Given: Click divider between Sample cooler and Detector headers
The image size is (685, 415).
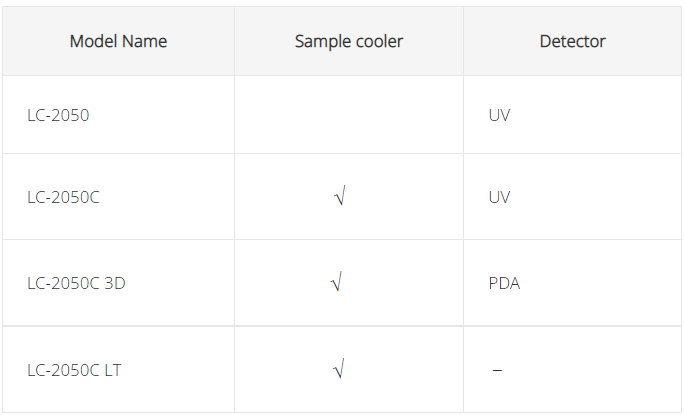Looking at the screenshot, I should tap(463, 41).
